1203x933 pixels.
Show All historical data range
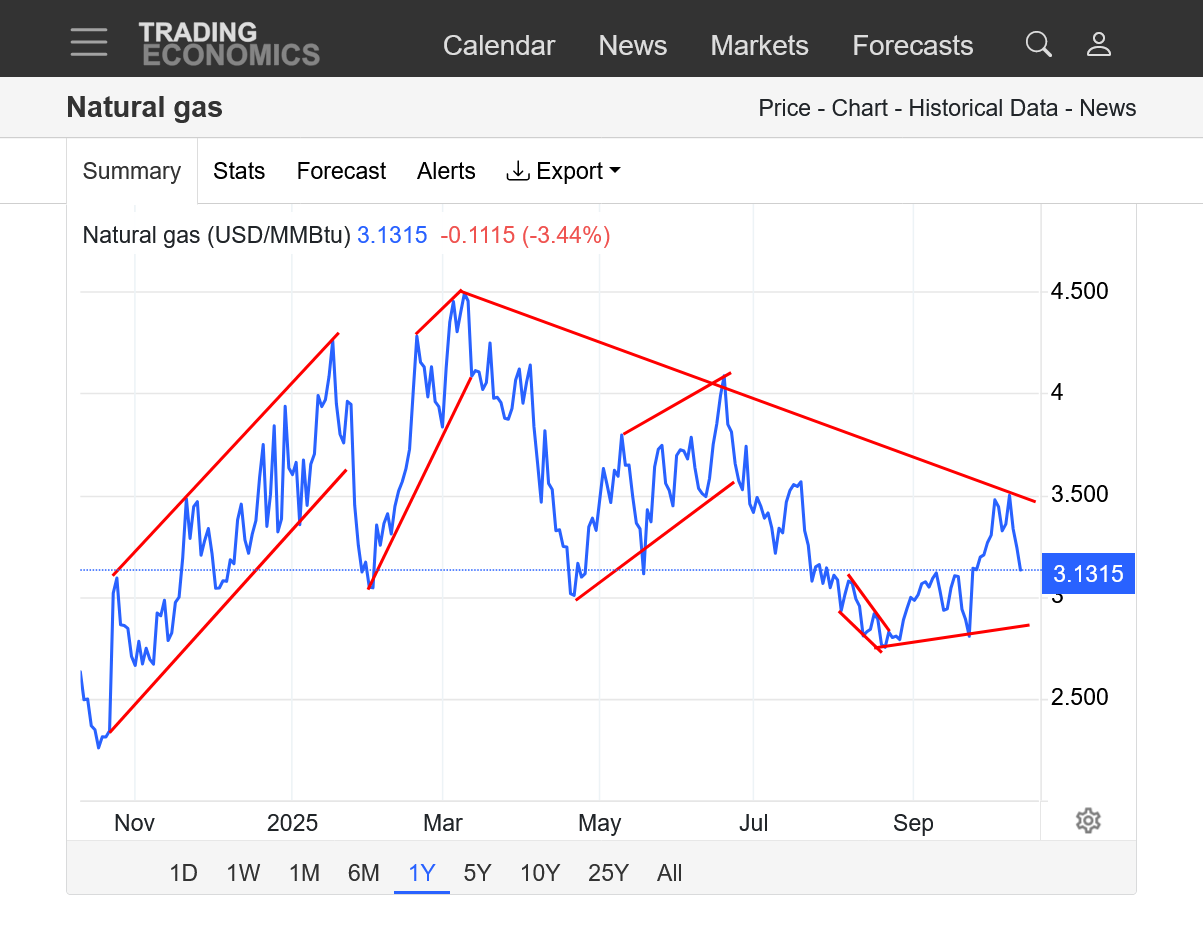point(669,873)
